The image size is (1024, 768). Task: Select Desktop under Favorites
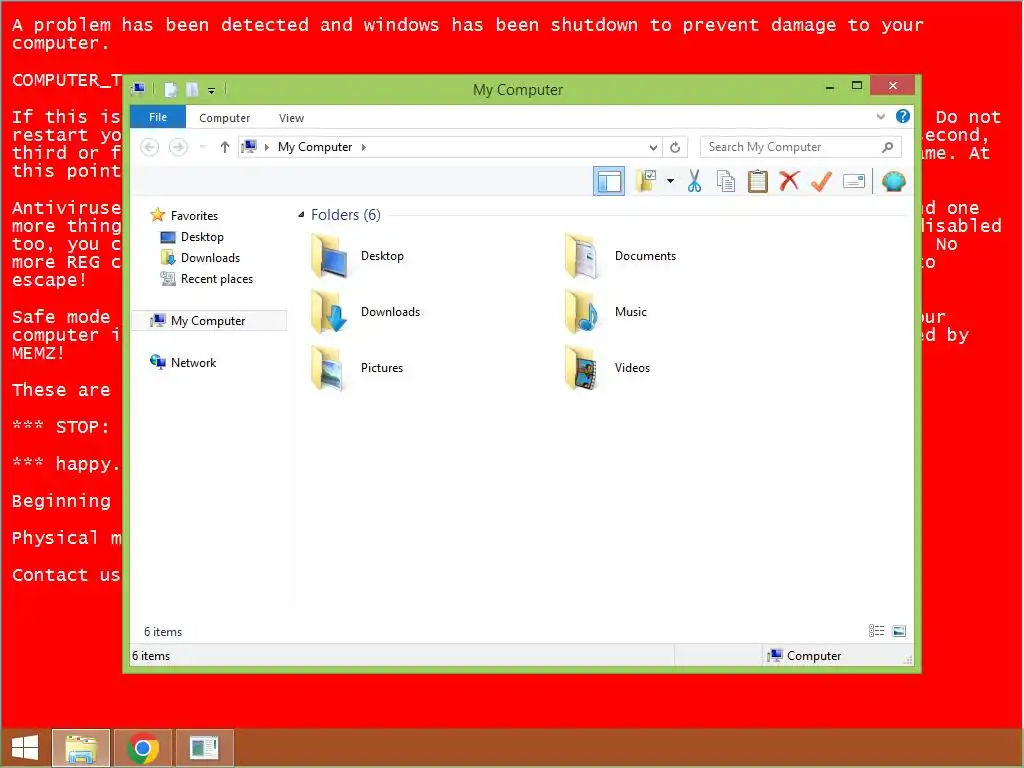coord(192,236)
